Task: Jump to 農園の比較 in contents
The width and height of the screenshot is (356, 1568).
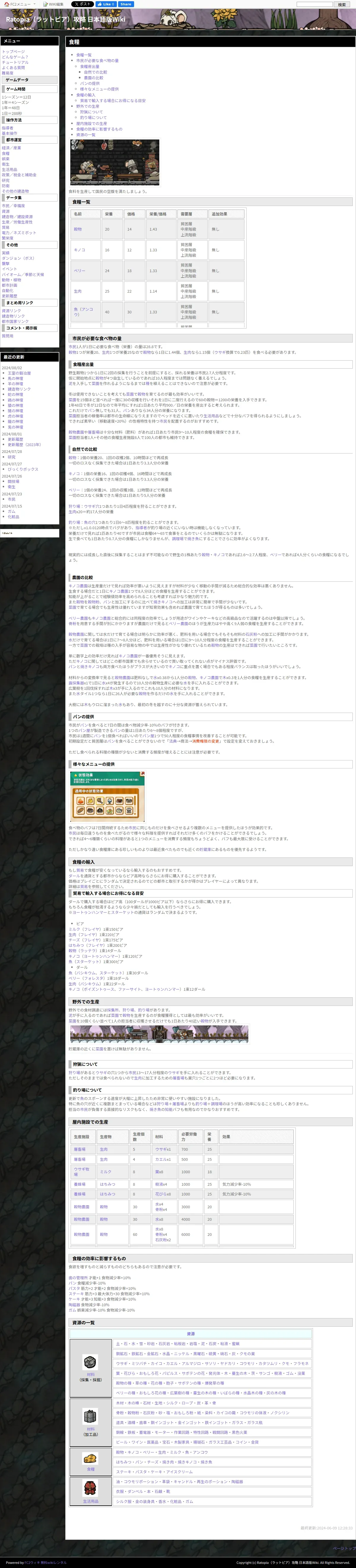Action: click(93, 78)
